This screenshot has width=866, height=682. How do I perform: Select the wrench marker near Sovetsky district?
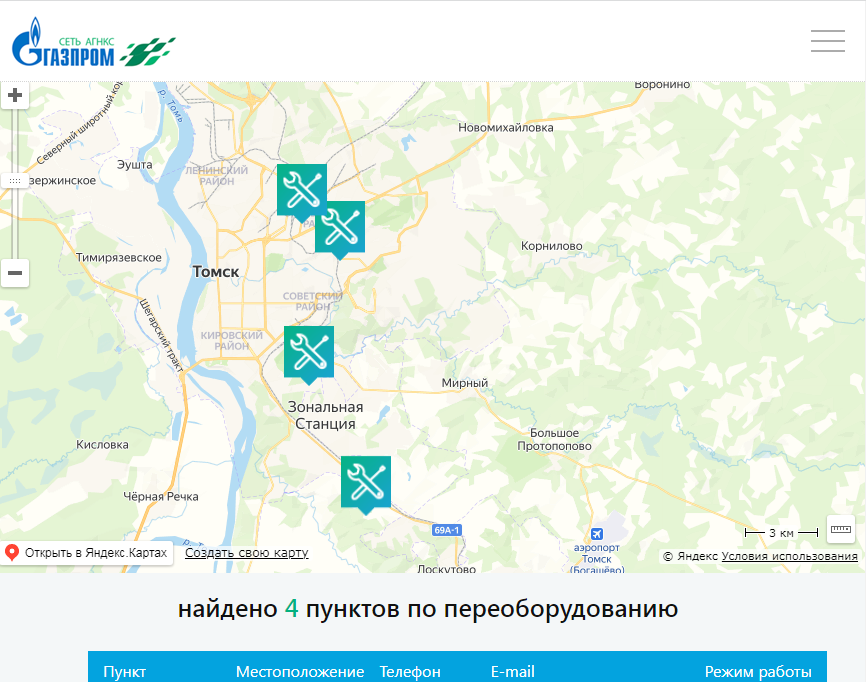(340, 227)
